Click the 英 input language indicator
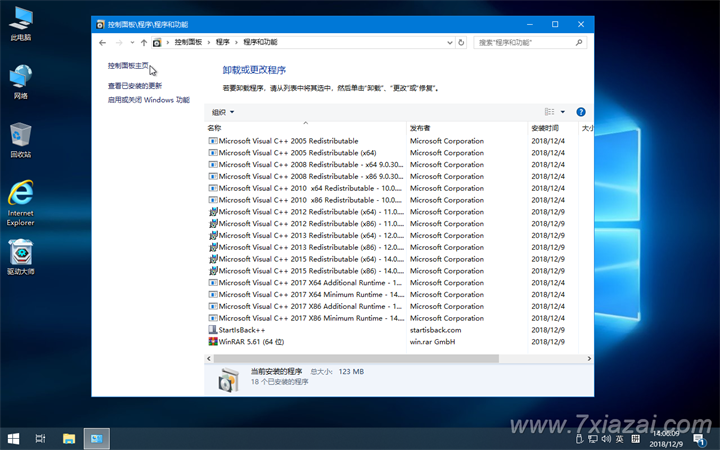 [x=619, y=439]
